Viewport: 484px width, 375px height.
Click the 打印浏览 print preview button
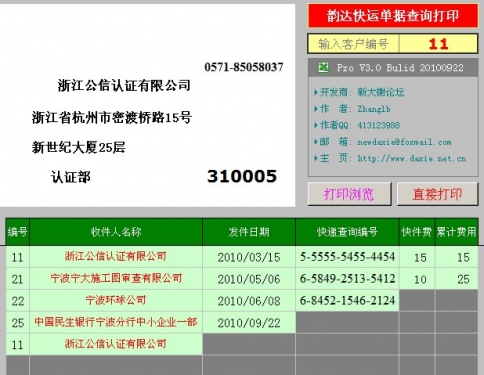click(349, 194)
